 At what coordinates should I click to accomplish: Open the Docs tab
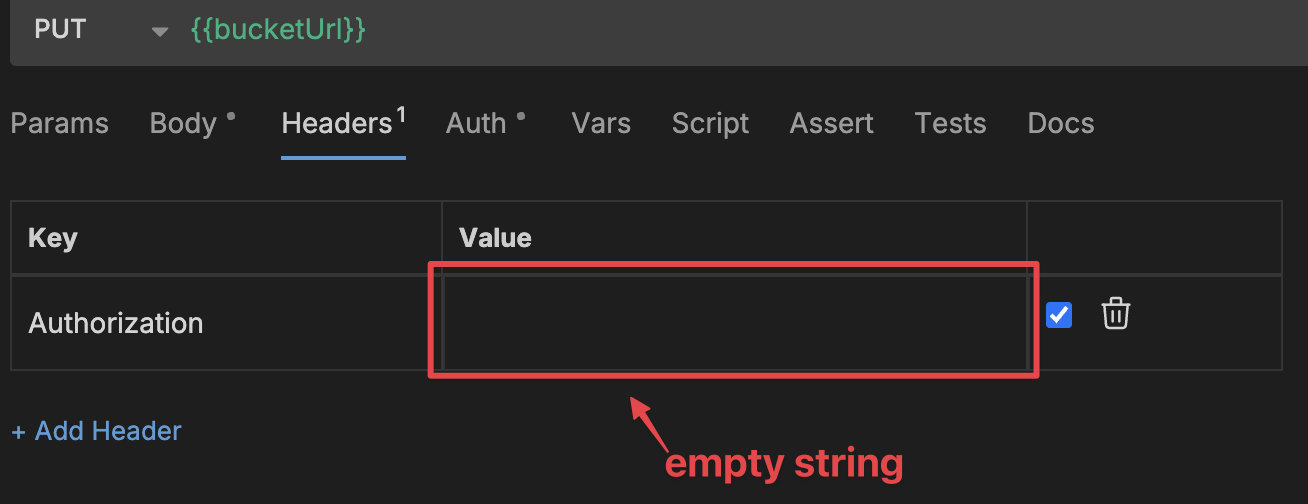[x=1061, y=123]
